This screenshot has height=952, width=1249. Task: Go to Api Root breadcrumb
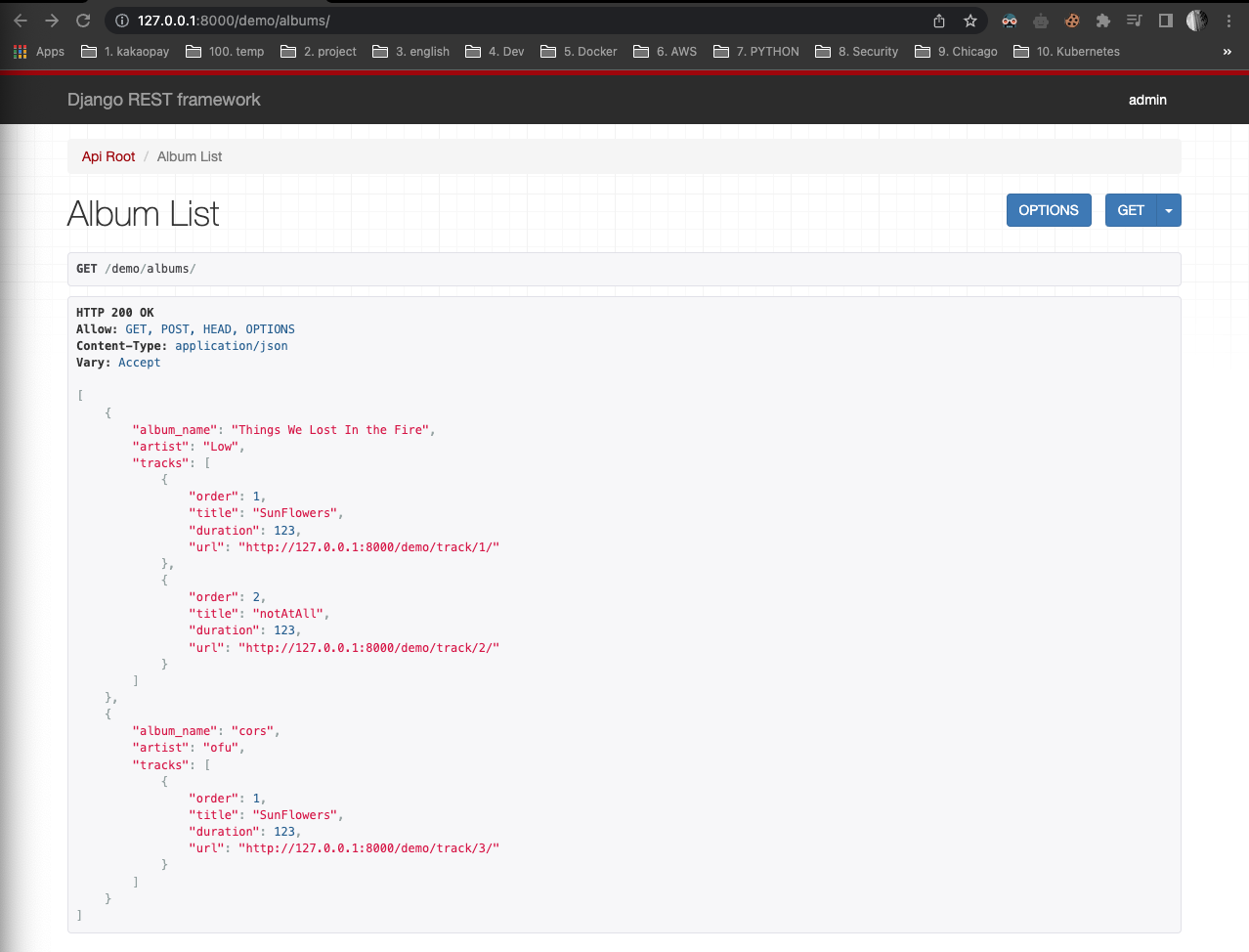[x=108, y=156]
